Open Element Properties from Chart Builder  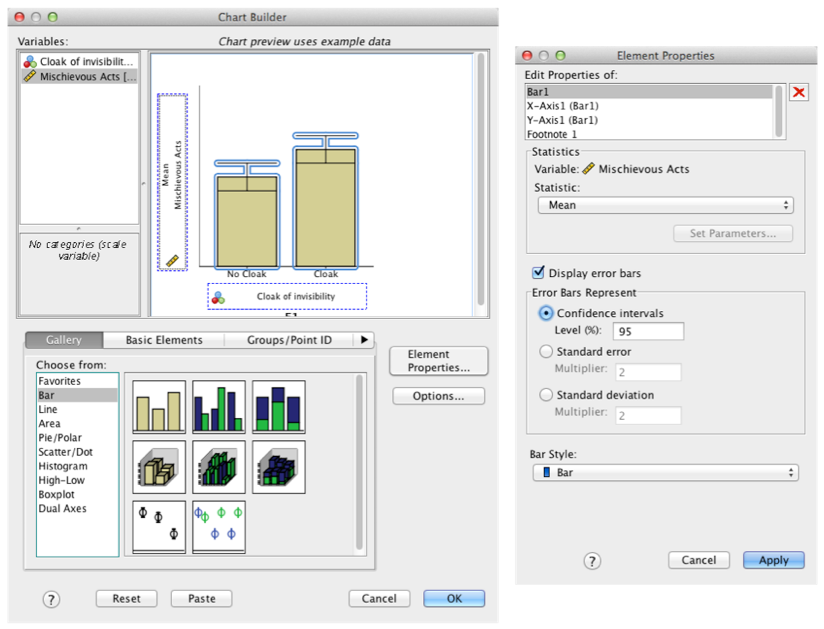[440, 361]
